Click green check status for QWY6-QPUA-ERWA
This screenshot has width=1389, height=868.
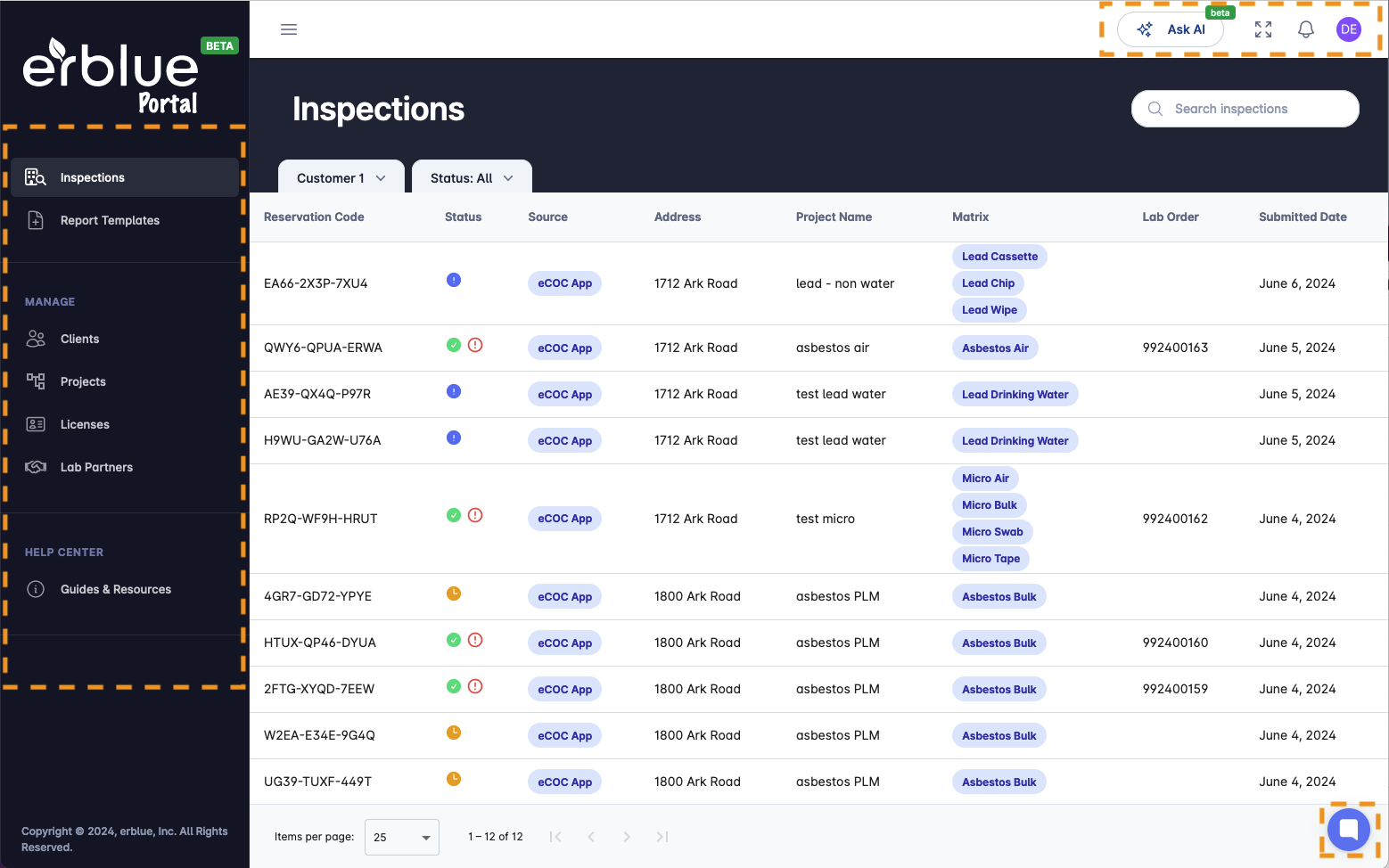click(454, 345)
